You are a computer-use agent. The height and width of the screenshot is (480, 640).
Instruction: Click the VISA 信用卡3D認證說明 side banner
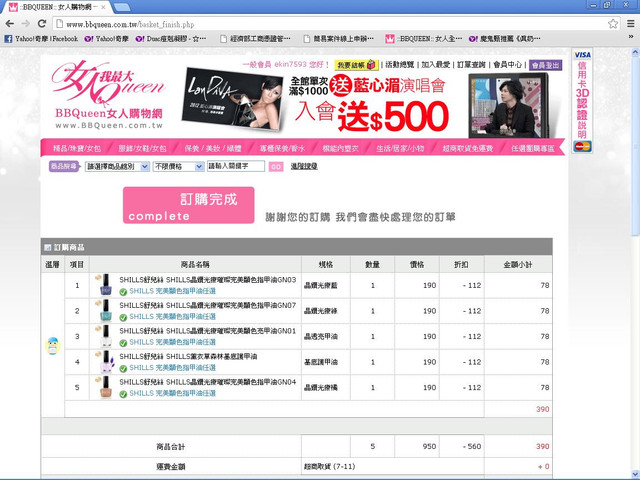point(582,101)
